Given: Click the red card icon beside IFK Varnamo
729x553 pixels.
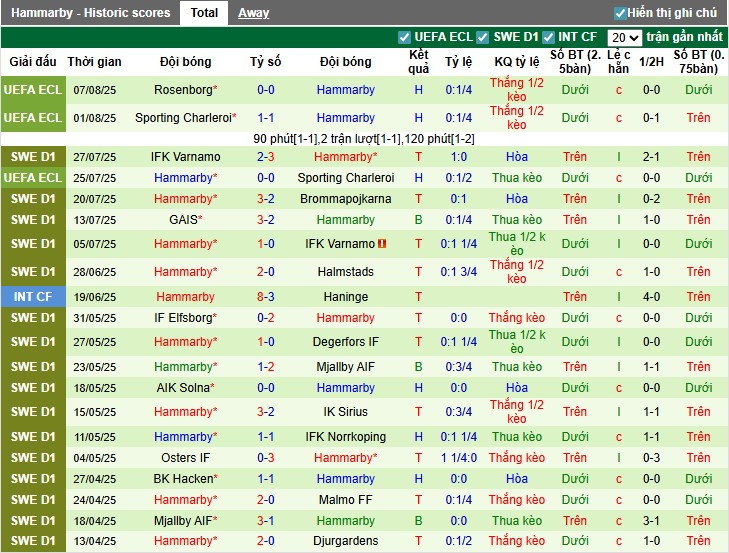Looking at the screenshot, I should click(x=382, y=244).
